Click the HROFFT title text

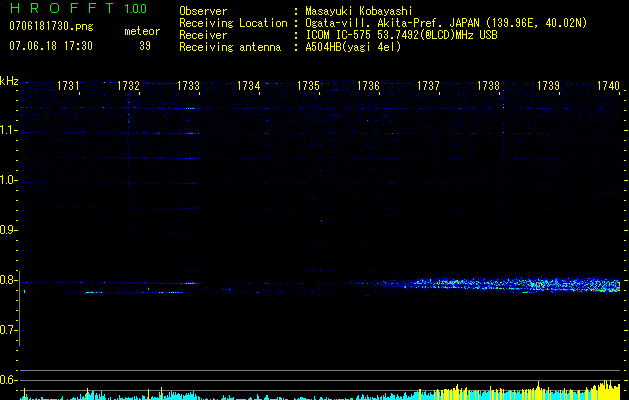click(63, 8)
